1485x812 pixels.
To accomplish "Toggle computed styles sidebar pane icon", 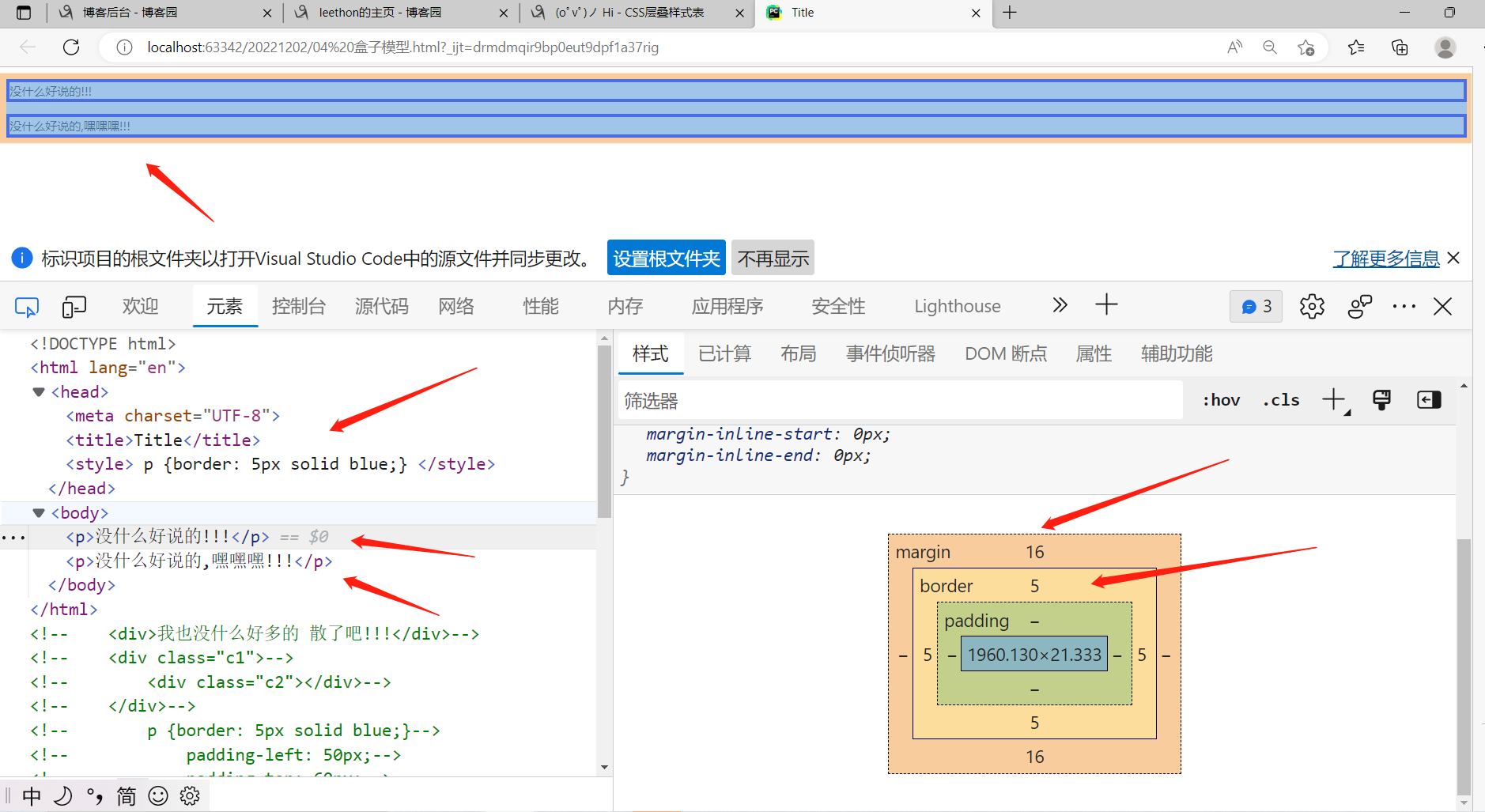I will pyautogui.click(x=1429, y=400).
